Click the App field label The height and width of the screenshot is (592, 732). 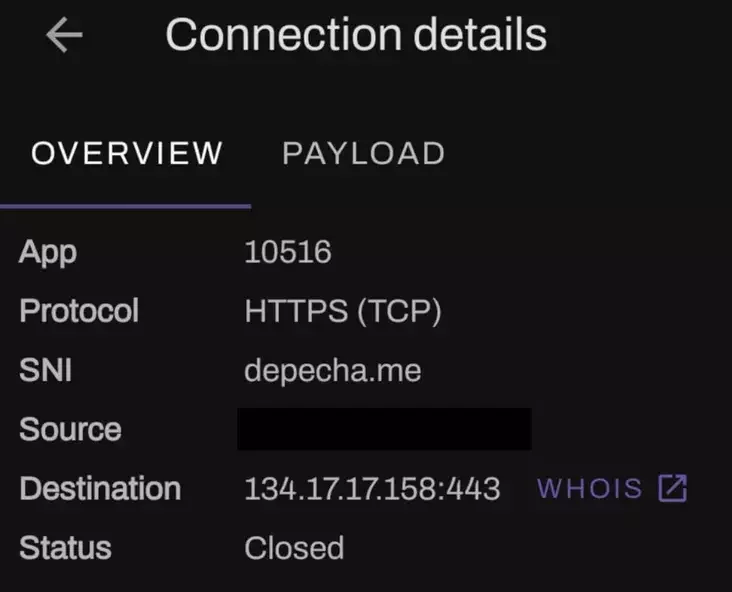pyautogui.click(x=48, y=254)
